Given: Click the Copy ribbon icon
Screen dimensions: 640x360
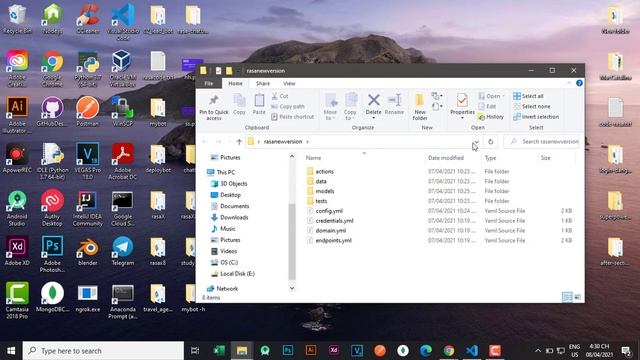Looking at the screenshot, I should pos(239,104).
